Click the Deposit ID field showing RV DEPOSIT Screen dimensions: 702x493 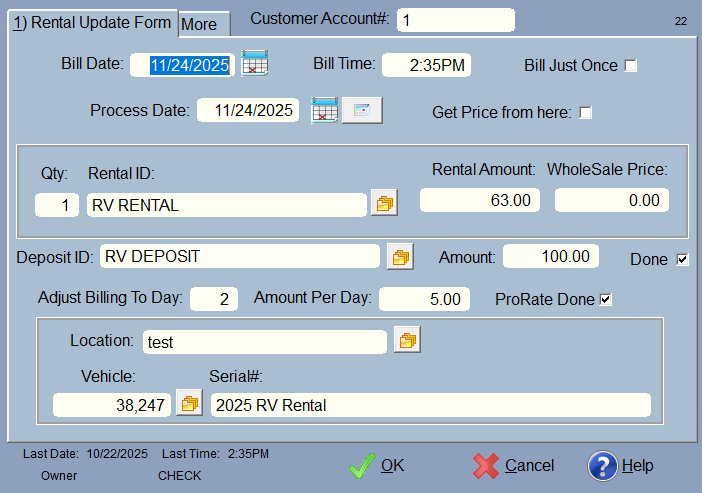240,256
